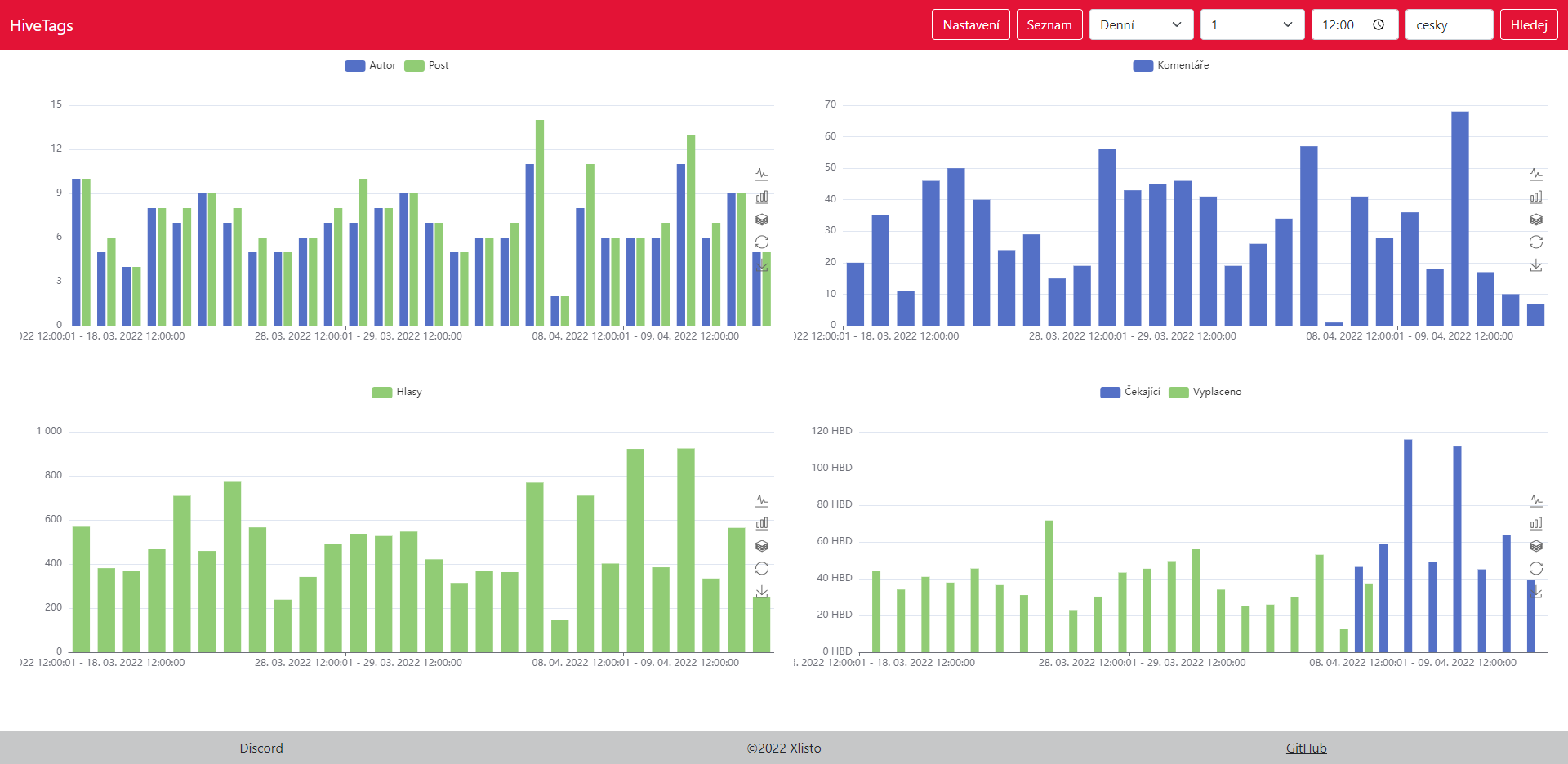This screenshot has height=764, width=1568.
Task: Download Komentáře chart as image
Action: pyautogui.click(x=1536, y=265)
